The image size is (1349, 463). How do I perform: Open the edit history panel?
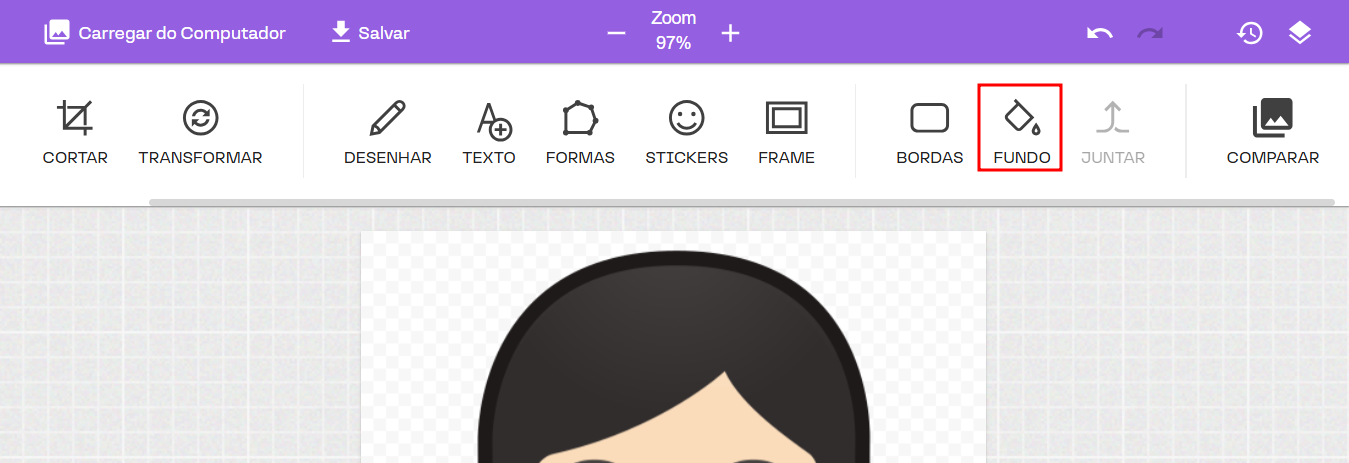1249,33
